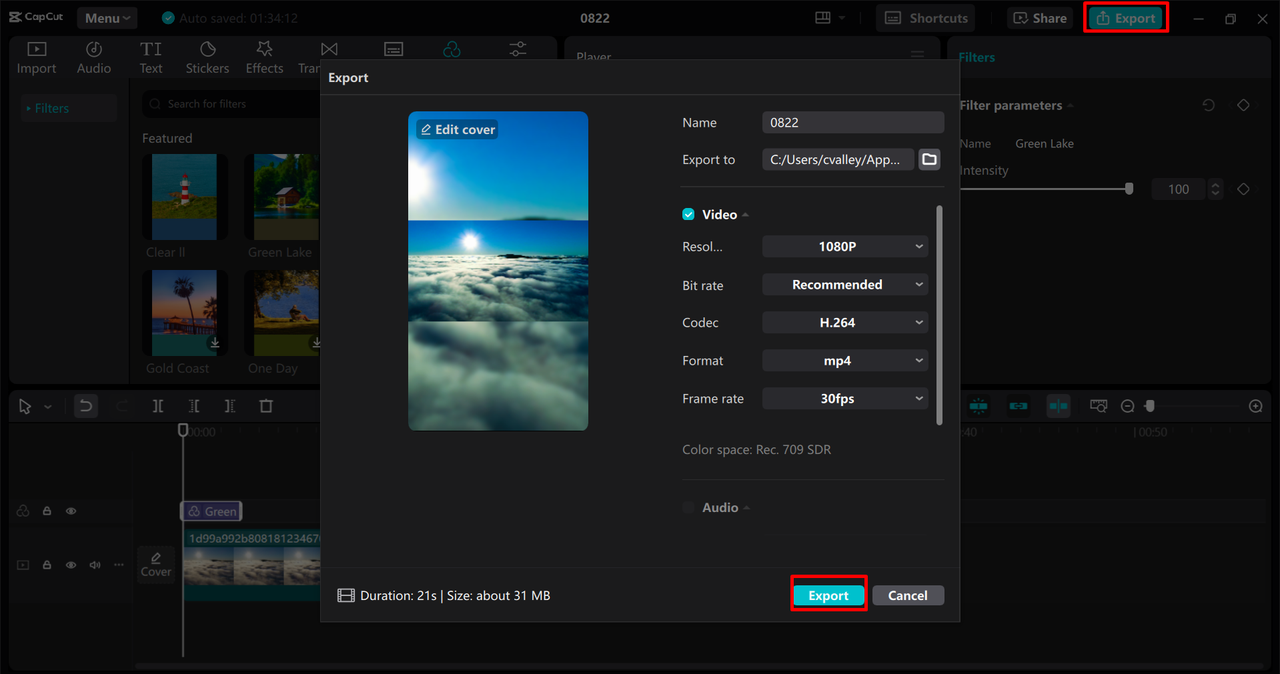Reset filter parameters with circular arrow
Viewport: 1280px width, 674px height.
pos(1208,105)
